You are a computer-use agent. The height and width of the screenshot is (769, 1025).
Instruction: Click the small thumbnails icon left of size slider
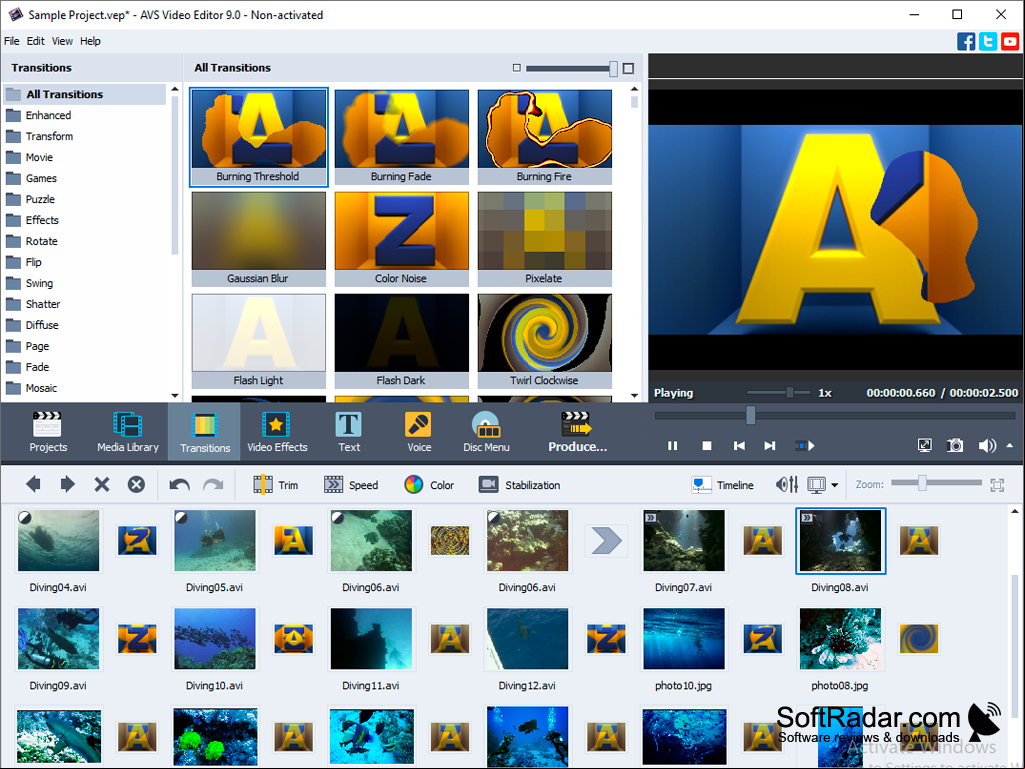[x=516, y=68]
